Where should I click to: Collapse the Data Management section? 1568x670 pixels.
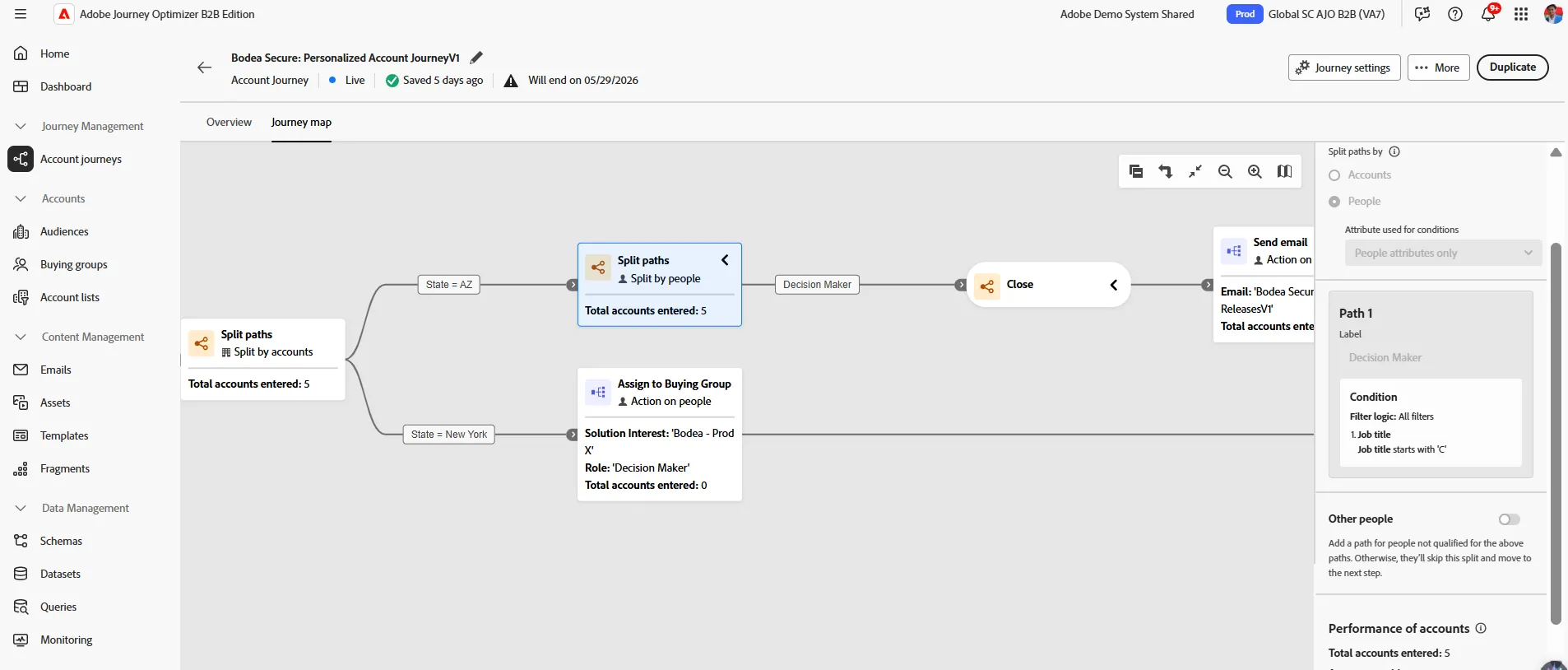click(21, 508)
